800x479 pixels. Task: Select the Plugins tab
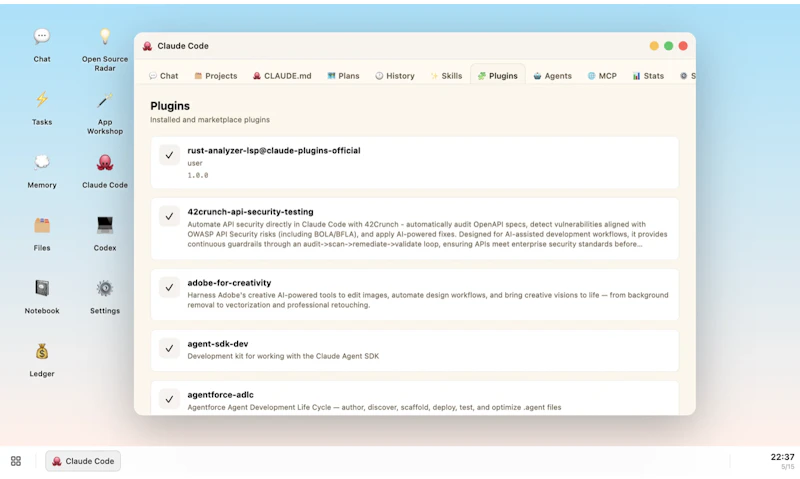[x=497, y=75]
